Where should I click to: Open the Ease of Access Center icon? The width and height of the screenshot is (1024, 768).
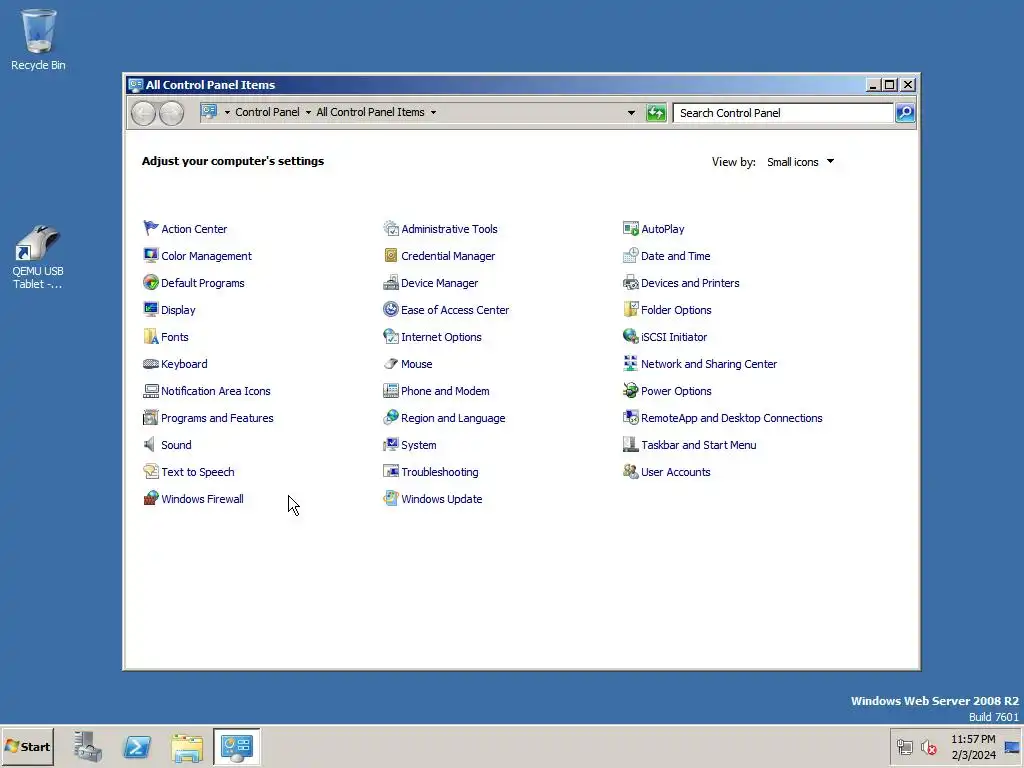coord(391,309)
